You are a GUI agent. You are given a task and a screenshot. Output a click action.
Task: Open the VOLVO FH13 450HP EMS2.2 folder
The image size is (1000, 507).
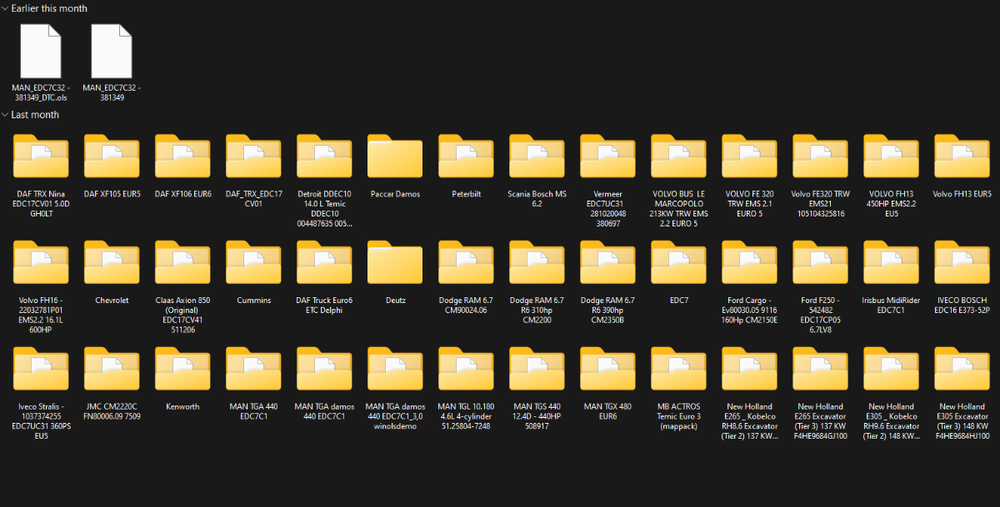tap(891, 156)
